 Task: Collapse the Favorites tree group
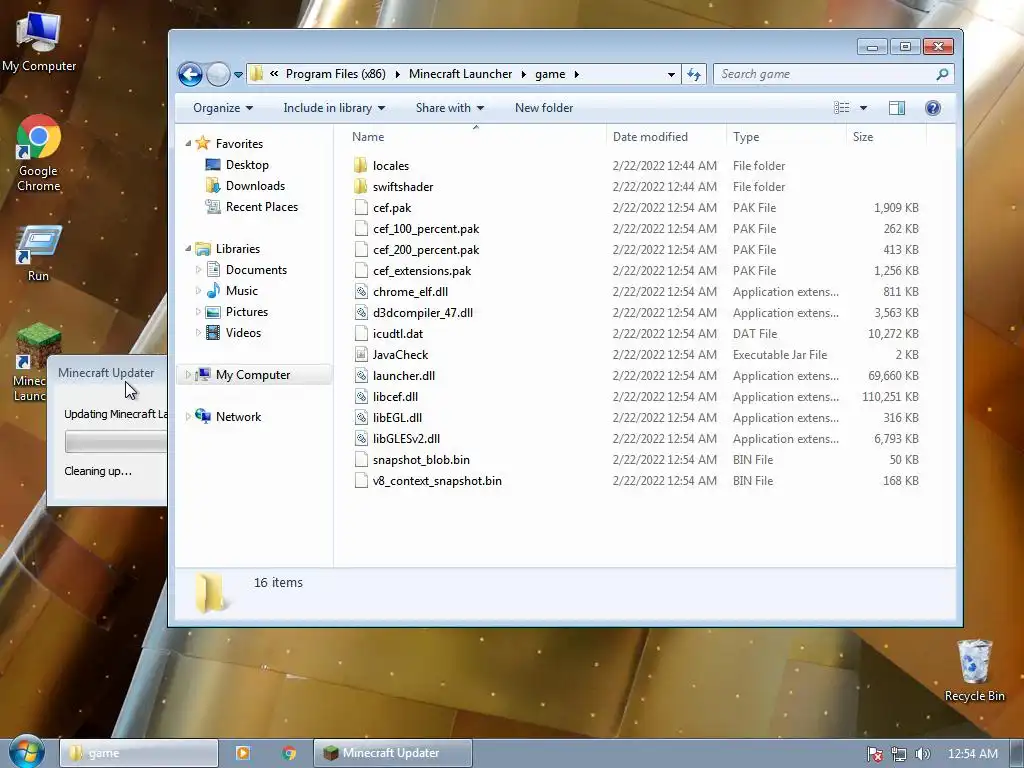[x=188, y=143]
